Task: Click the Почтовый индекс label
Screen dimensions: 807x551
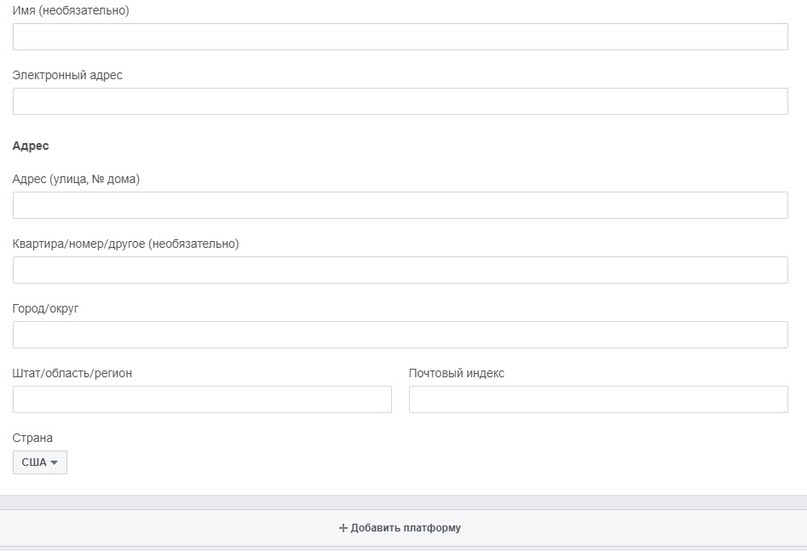Action: tap(457, 374)
